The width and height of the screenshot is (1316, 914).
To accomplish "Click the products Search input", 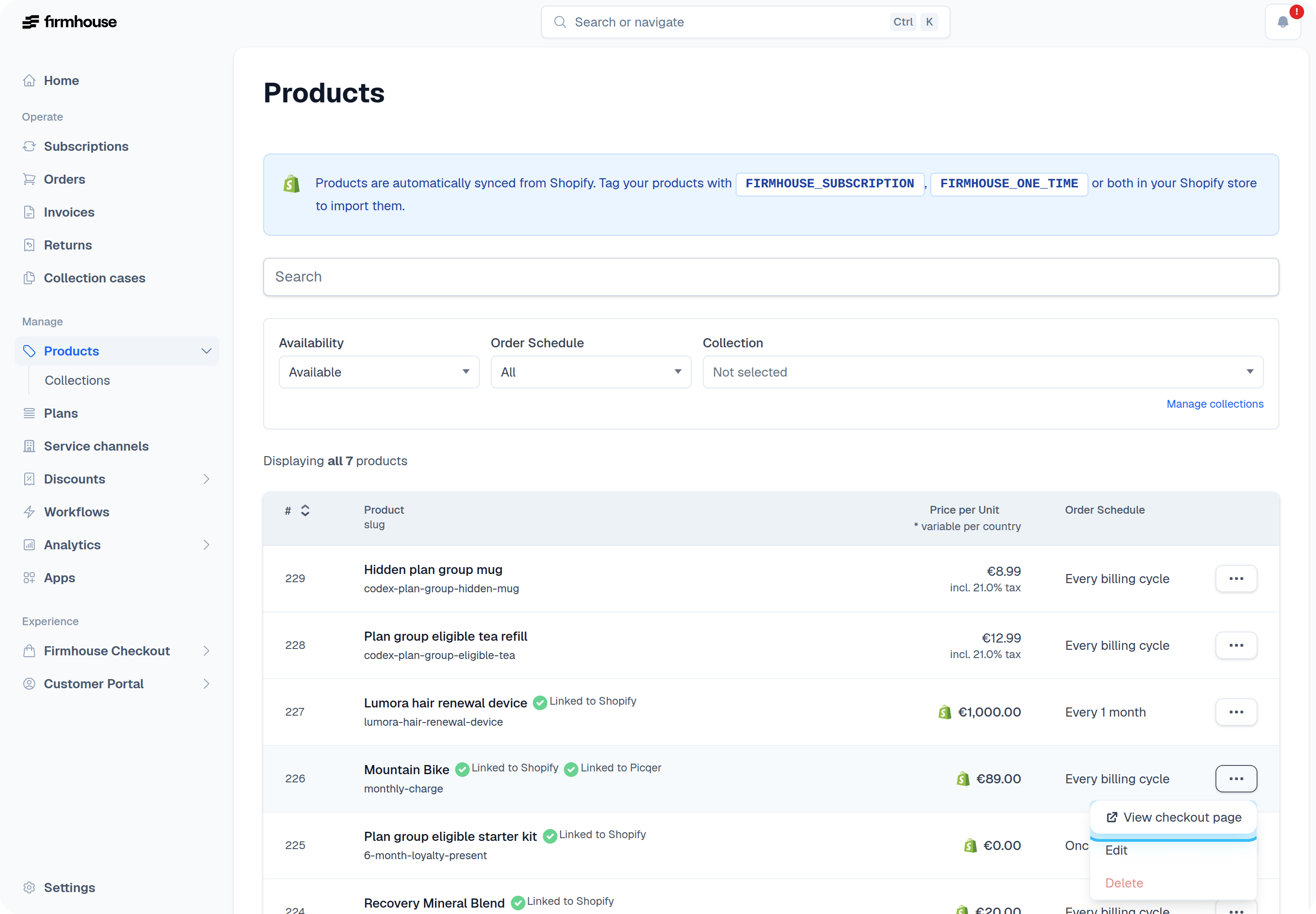I will pos(771,276).
